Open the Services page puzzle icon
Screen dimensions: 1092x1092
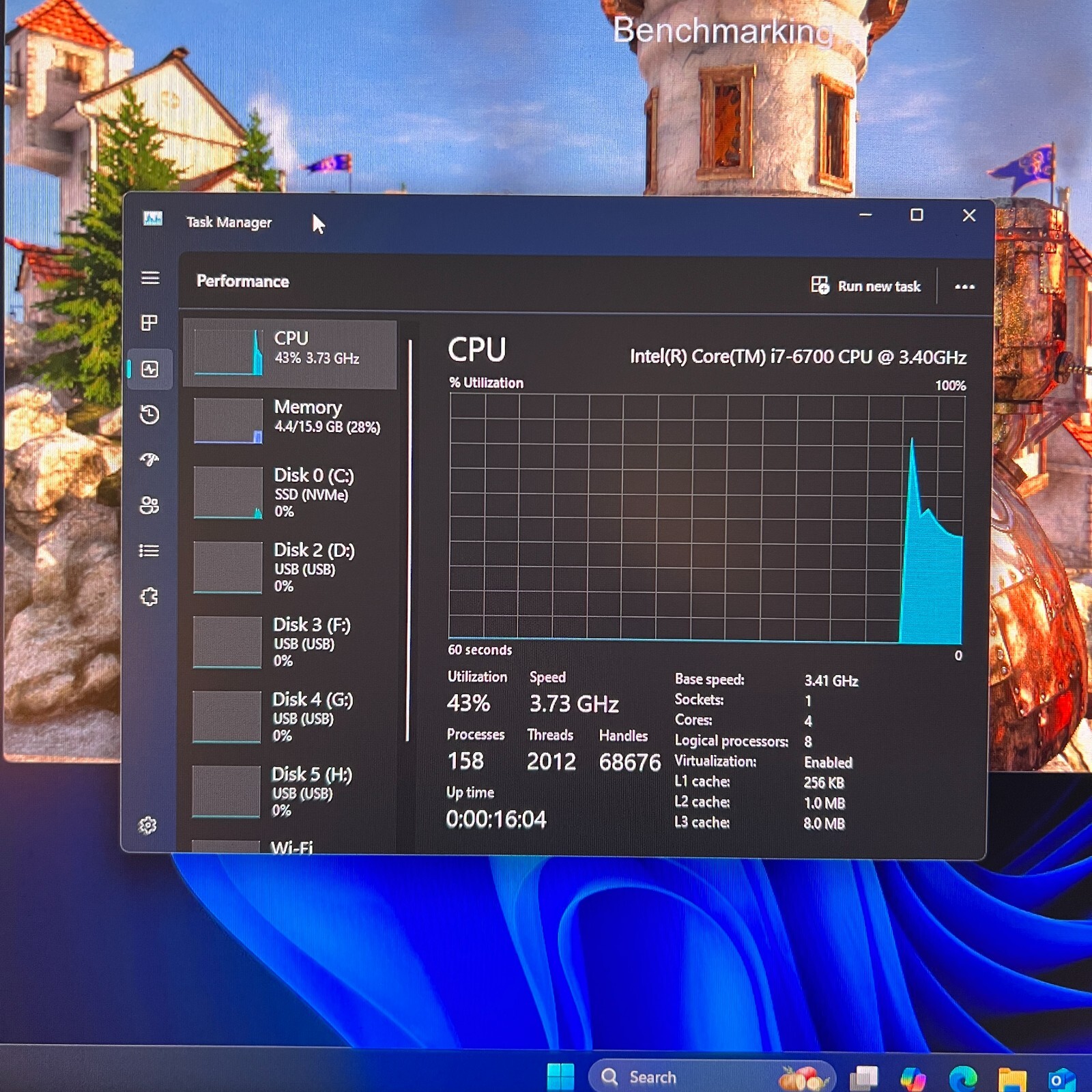(x=149, y=597)
